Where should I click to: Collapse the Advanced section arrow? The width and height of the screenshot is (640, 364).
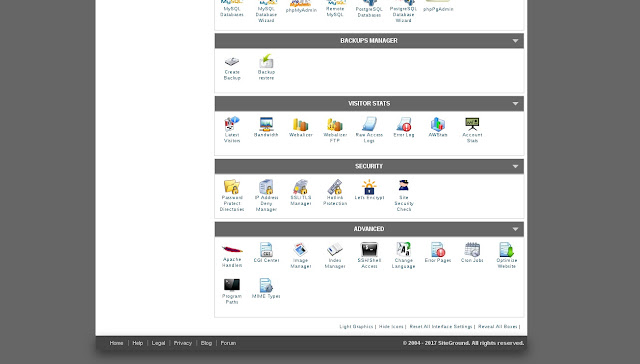click(516, 229)
